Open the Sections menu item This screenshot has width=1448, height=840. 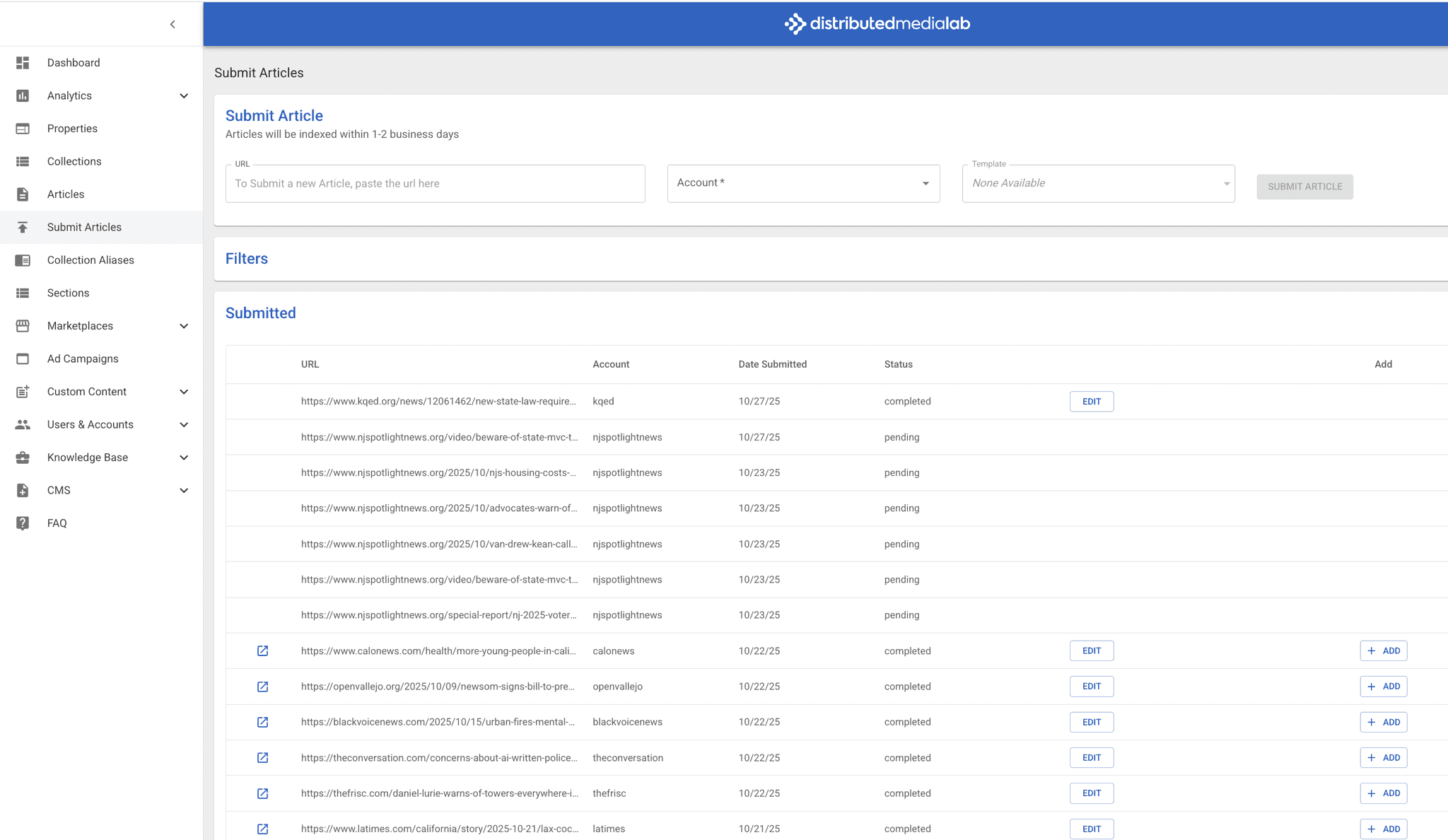[68, 293]
